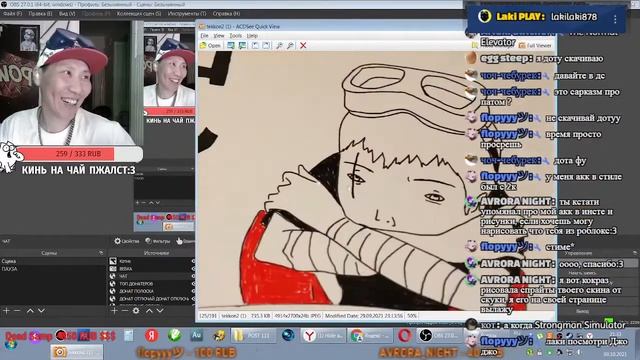The width and height of the screenshot is (640, 360).
Task: Select the ПАУЗА scene in OBS
Action: (x=53, y=269)
